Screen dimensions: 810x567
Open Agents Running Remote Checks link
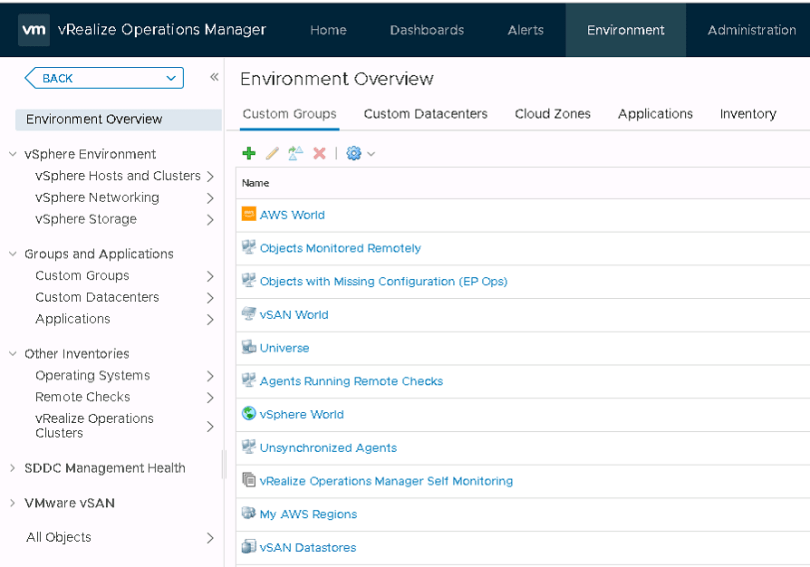351,381
